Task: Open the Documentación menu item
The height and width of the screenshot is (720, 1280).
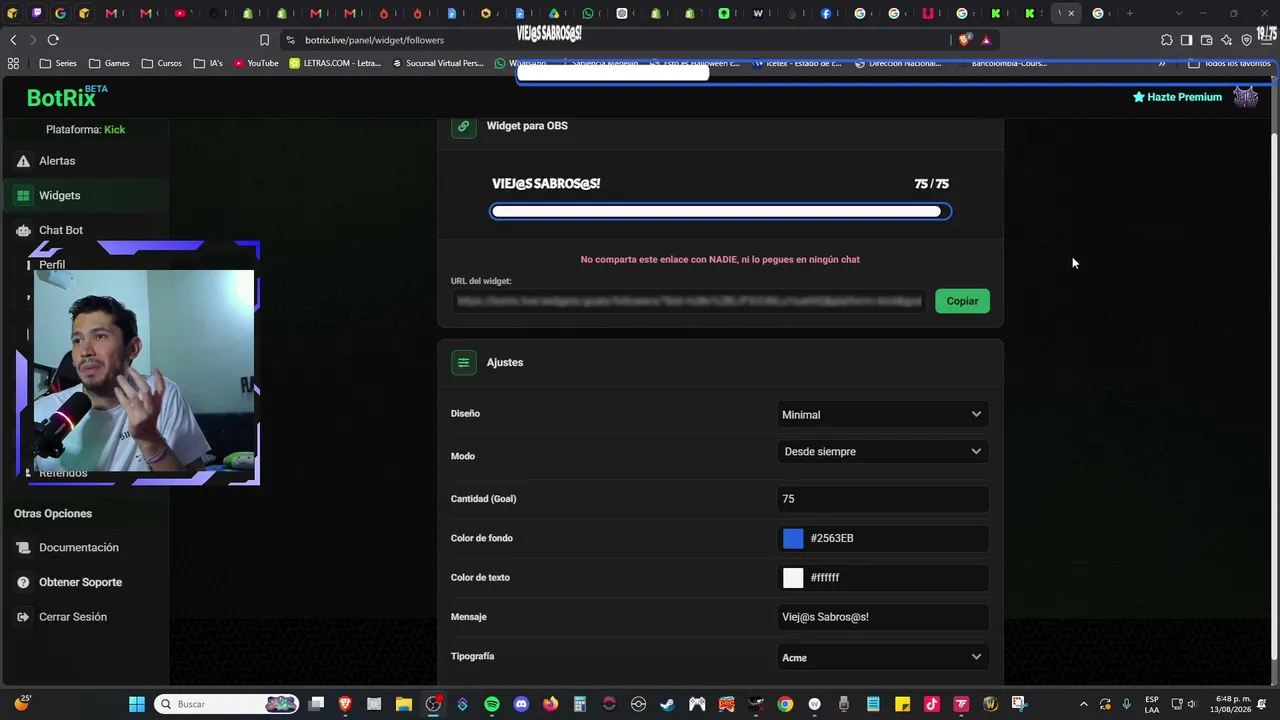Action: tap(84, 548)
